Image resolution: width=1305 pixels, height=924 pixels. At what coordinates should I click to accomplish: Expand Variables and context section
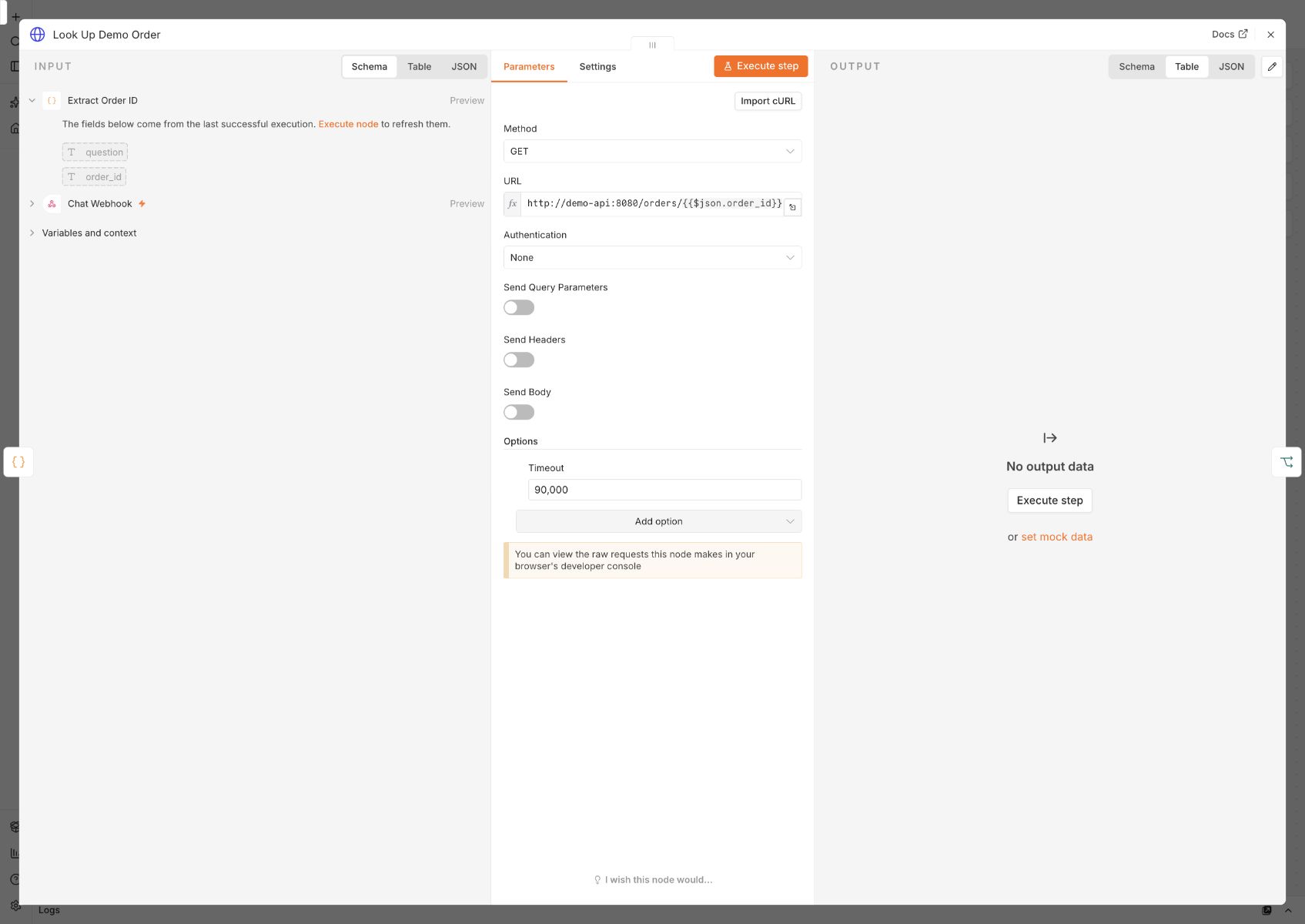point(89,233)
